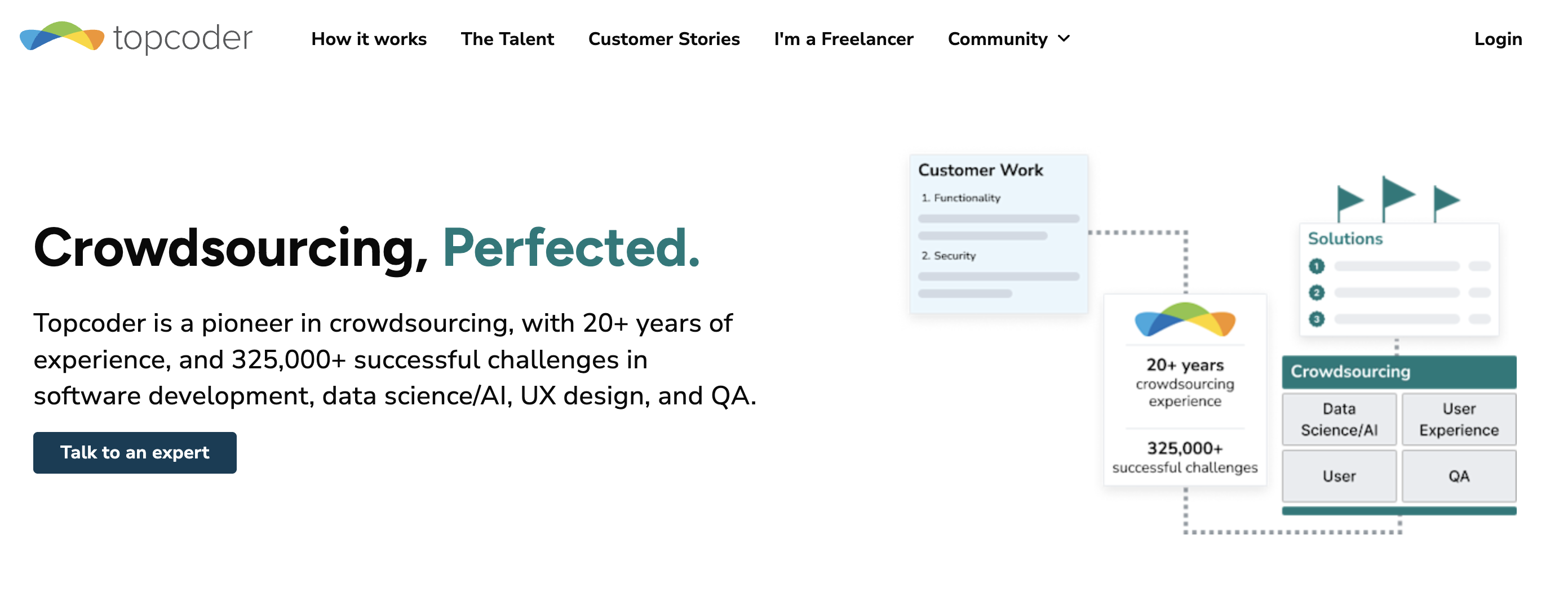This screenshot has width=1568, height=597.
Task: Click the leftmost green flag icon
Action: [1349, 203]
